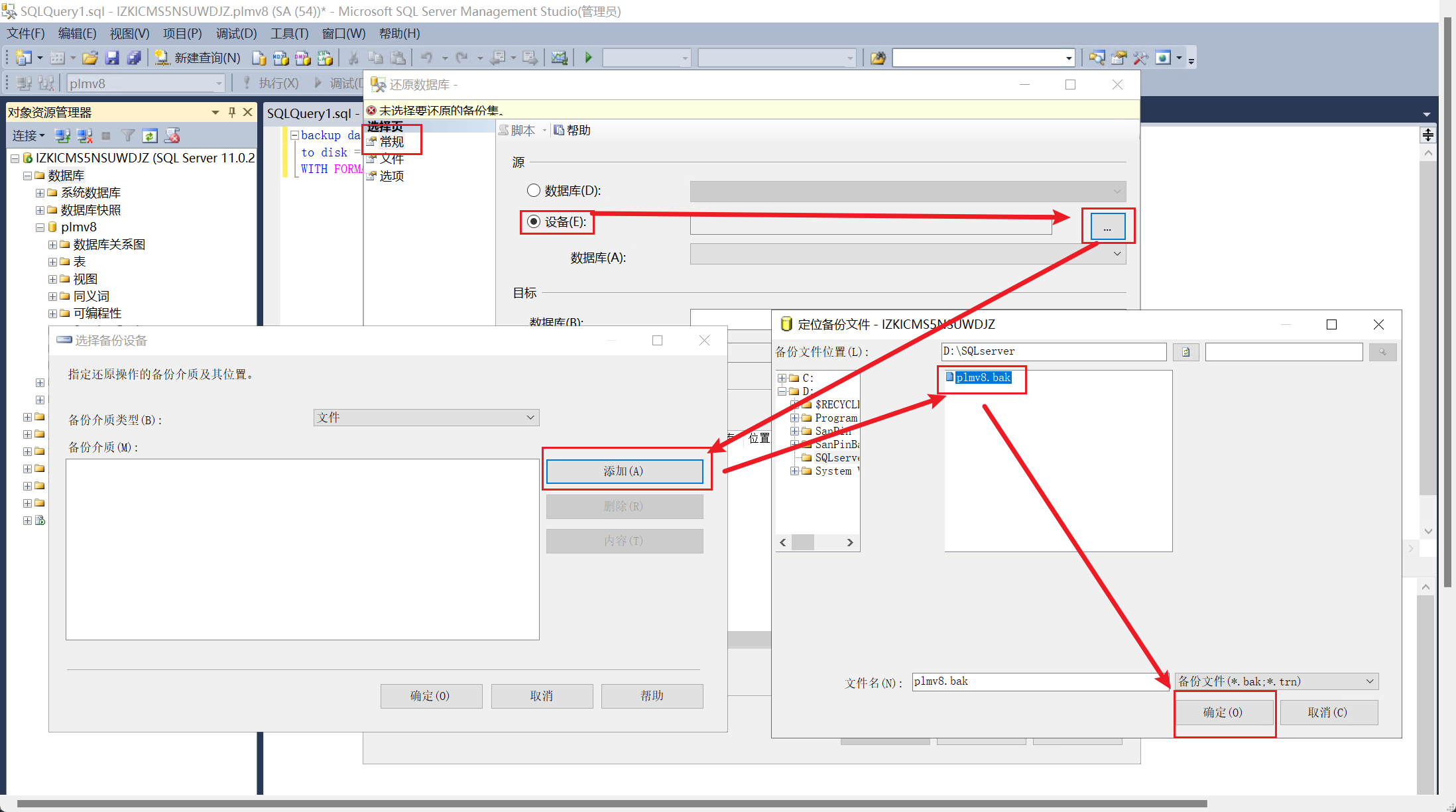The width and height of the screenshot is (1456, 812).
Task: Click the green Start debugging play icon
Action: [x=588, y=58]
